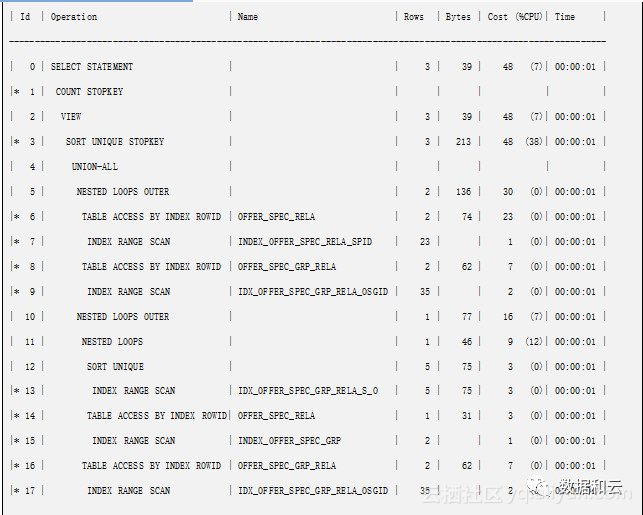Click "TABLE ACCESS BY INDEX ROWID" in row 14
The image size is (643, 515).
click(157, 415)
